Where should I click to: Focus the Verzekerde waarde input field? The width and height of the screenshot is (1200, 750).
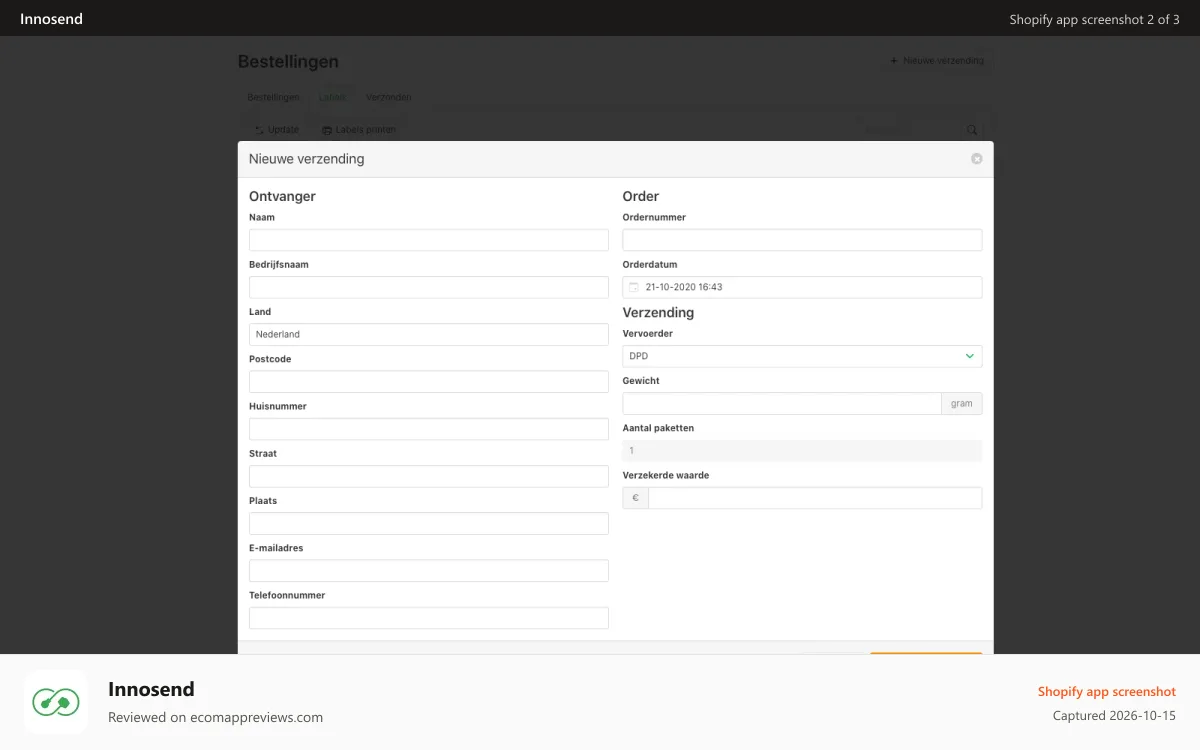pyautogui.click(x=815, y=498)
